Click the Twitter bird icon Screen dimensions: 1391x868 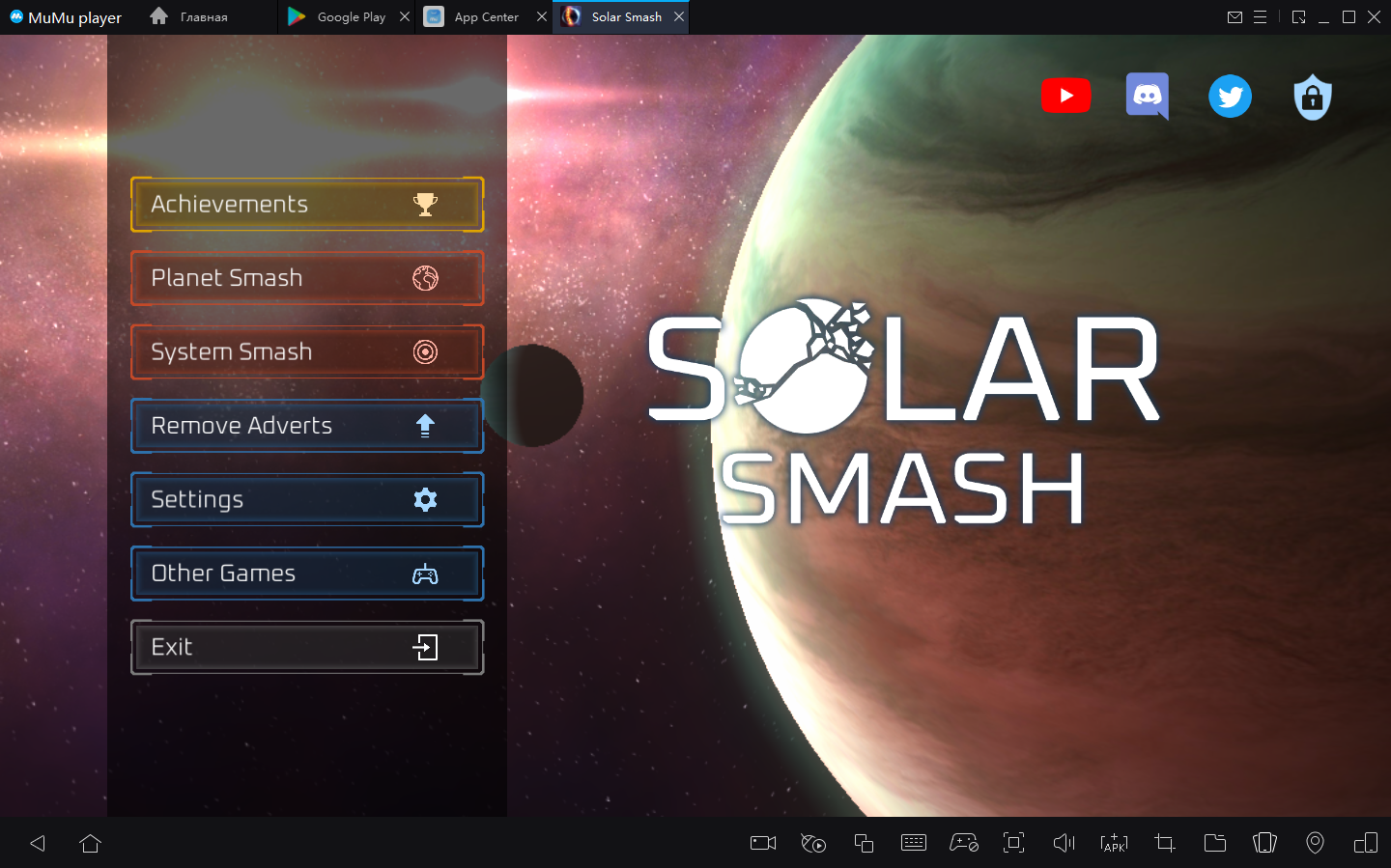point(1230,97)
